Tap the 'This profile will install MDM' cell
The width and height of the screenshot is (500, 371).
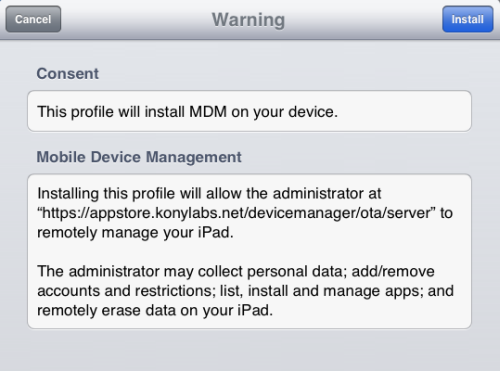[x=249, y=111]
